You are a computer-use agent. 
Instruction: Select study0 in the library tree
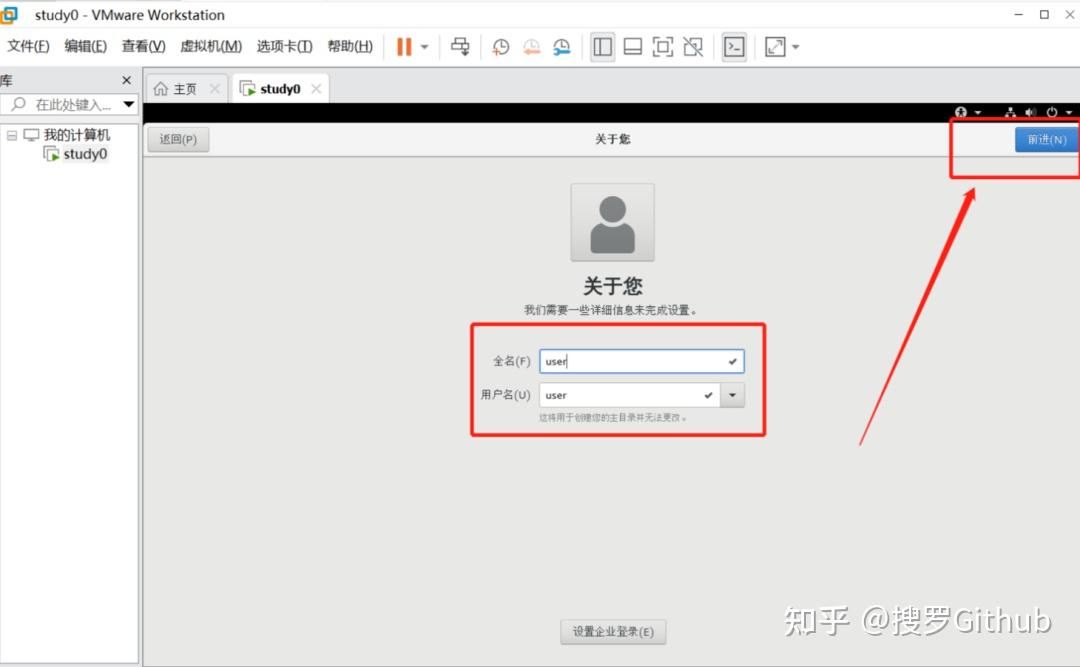(85, 154)
